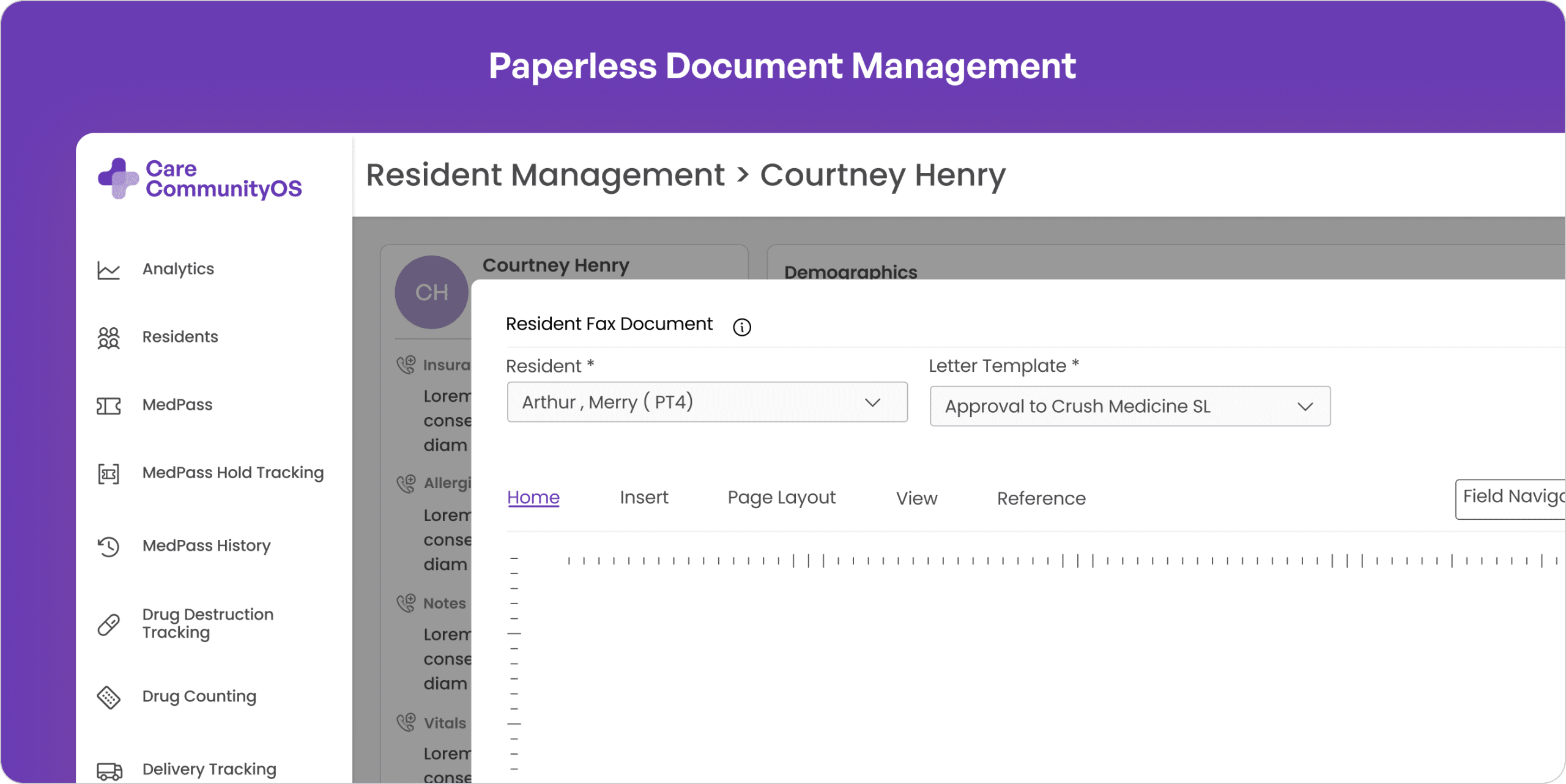1566x784 pixels.
Task: Click the Vitals section label
Action: coord(445,723)
